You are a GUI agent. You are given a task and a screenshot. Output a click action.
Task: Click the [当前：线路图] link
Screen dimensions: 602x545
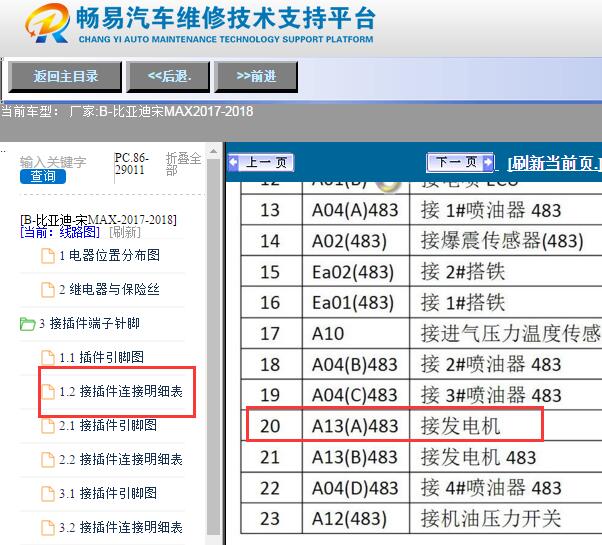tap(60, 232)
